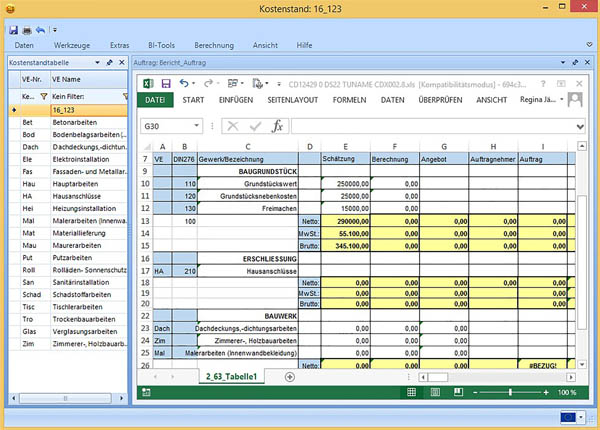
Task: Open the Hilfe menu
Action: click(304, 45)
